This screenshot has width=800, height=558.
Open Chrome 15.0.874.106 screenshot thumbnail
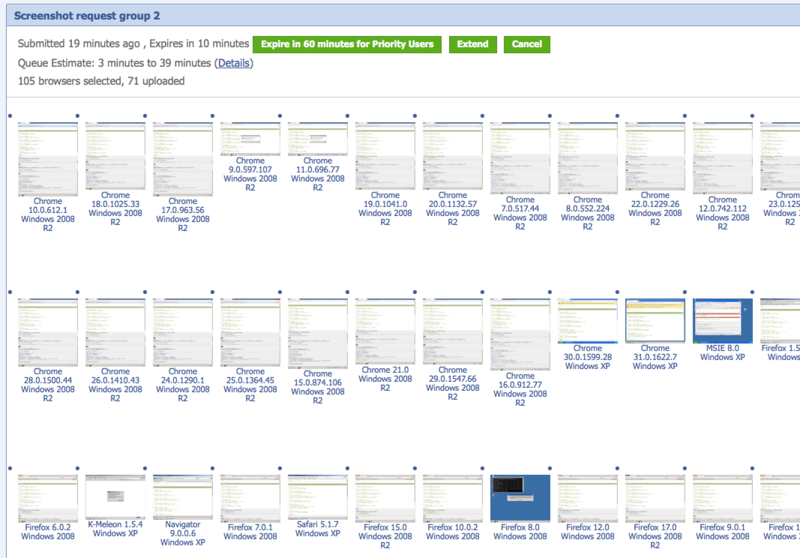[317, 334]
